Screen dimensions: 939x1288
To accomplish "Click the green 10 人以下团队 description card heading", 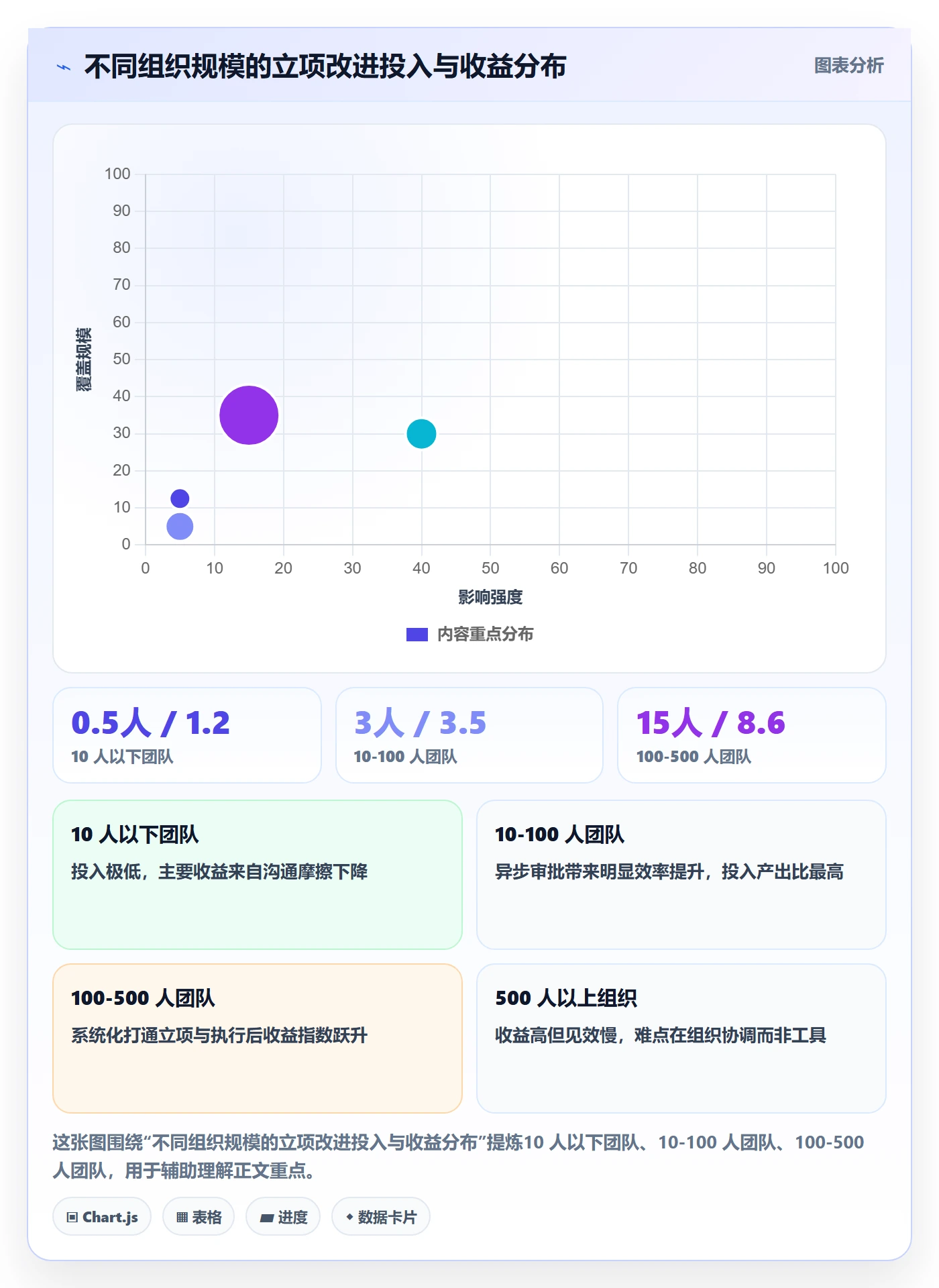I will [135, 835].
